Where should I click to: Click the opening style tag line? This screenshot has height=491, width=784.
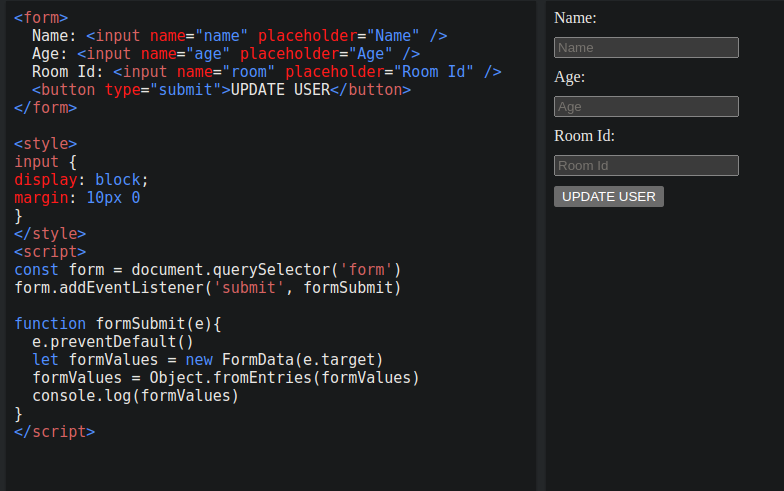(x=46, y=144)
